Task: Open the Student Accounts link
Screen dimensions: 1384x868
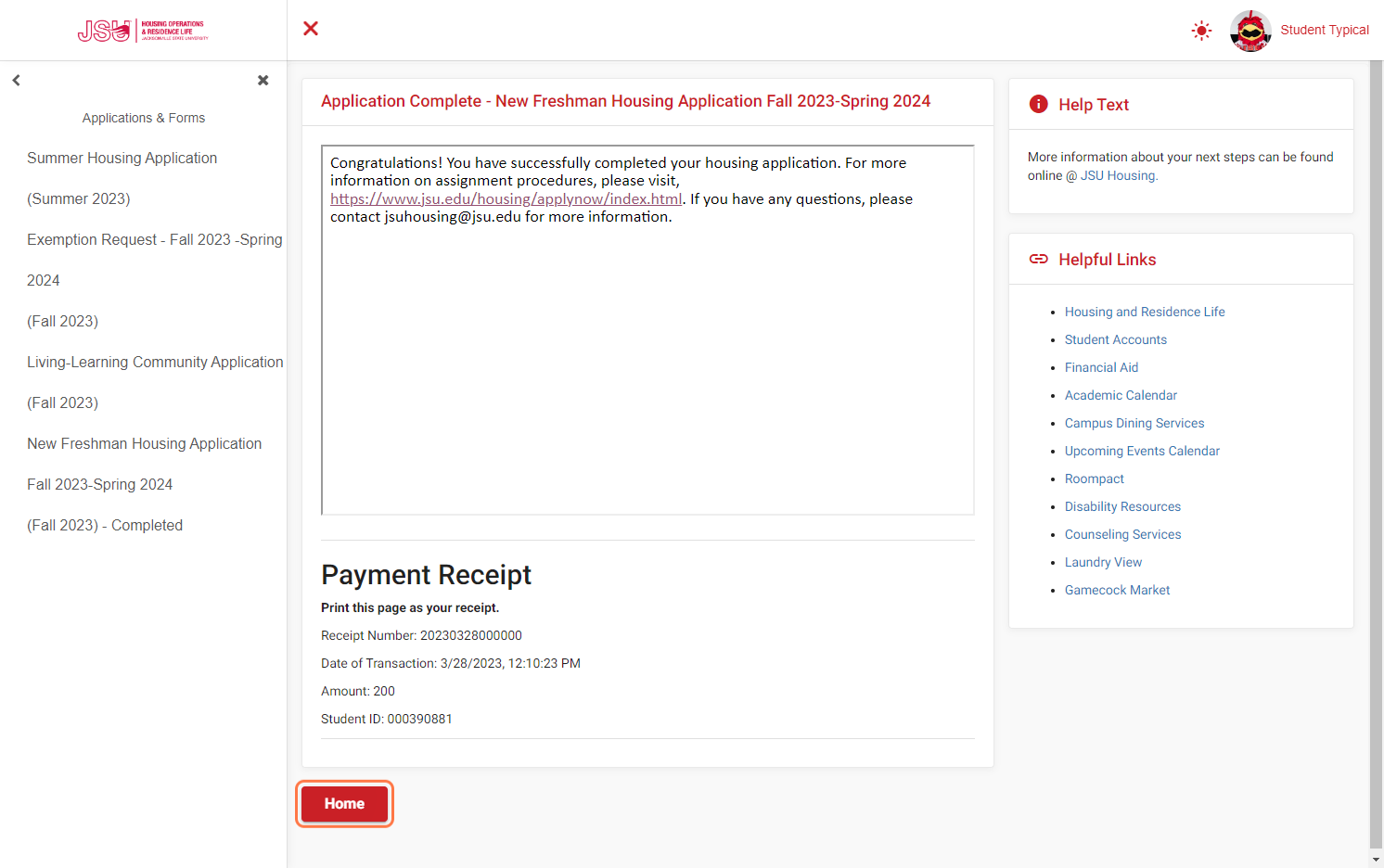Action: tap(1116, 340)
